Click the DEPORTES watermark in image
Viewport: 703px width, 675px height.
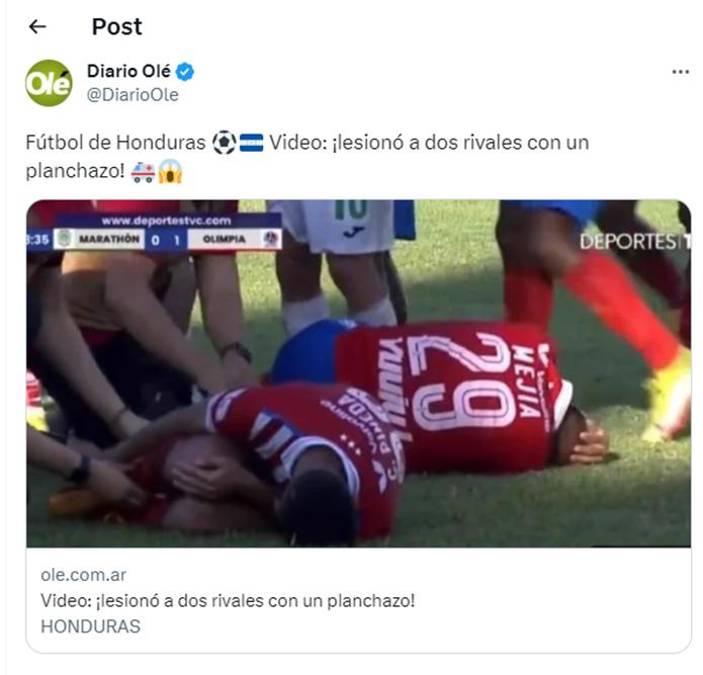pos(634,242)
